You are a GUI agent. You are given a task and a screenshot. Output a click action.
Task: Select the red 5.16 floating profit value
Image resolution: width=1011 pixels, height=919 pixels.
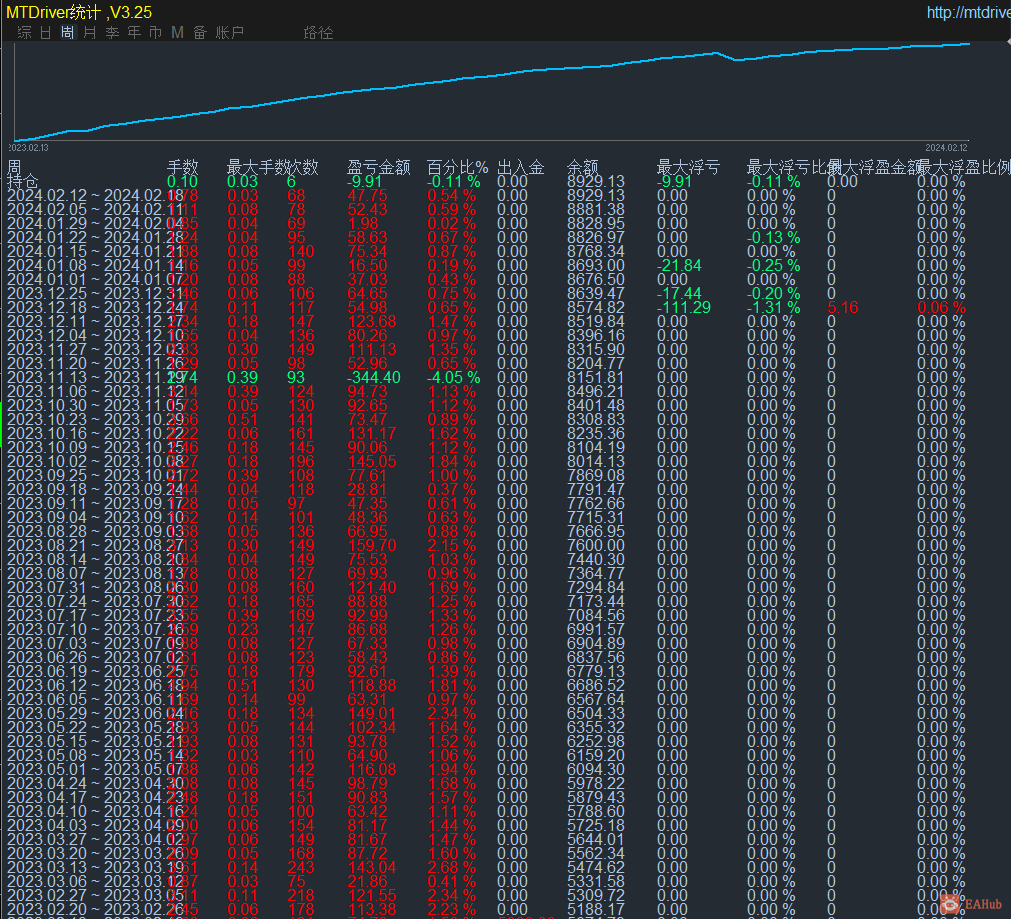843,308
